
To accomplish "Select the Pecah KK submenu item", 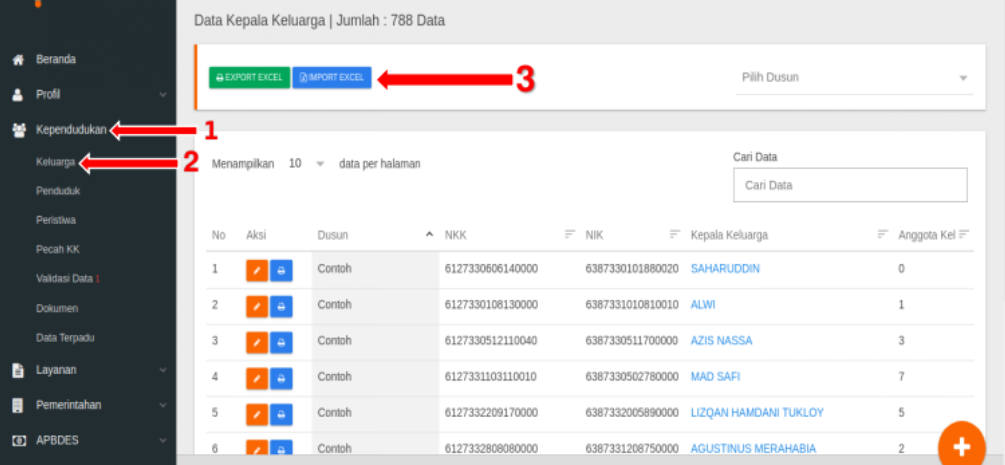I will (x=58, y=249).
